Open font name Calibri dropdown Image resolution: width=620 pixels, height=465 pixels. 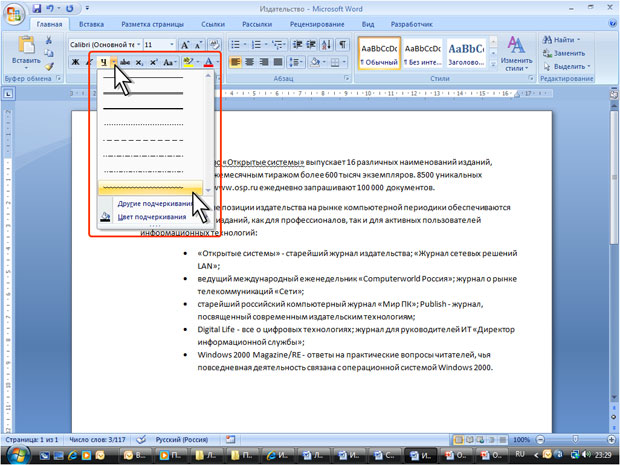pyautogui.click(x=138, y=45)
